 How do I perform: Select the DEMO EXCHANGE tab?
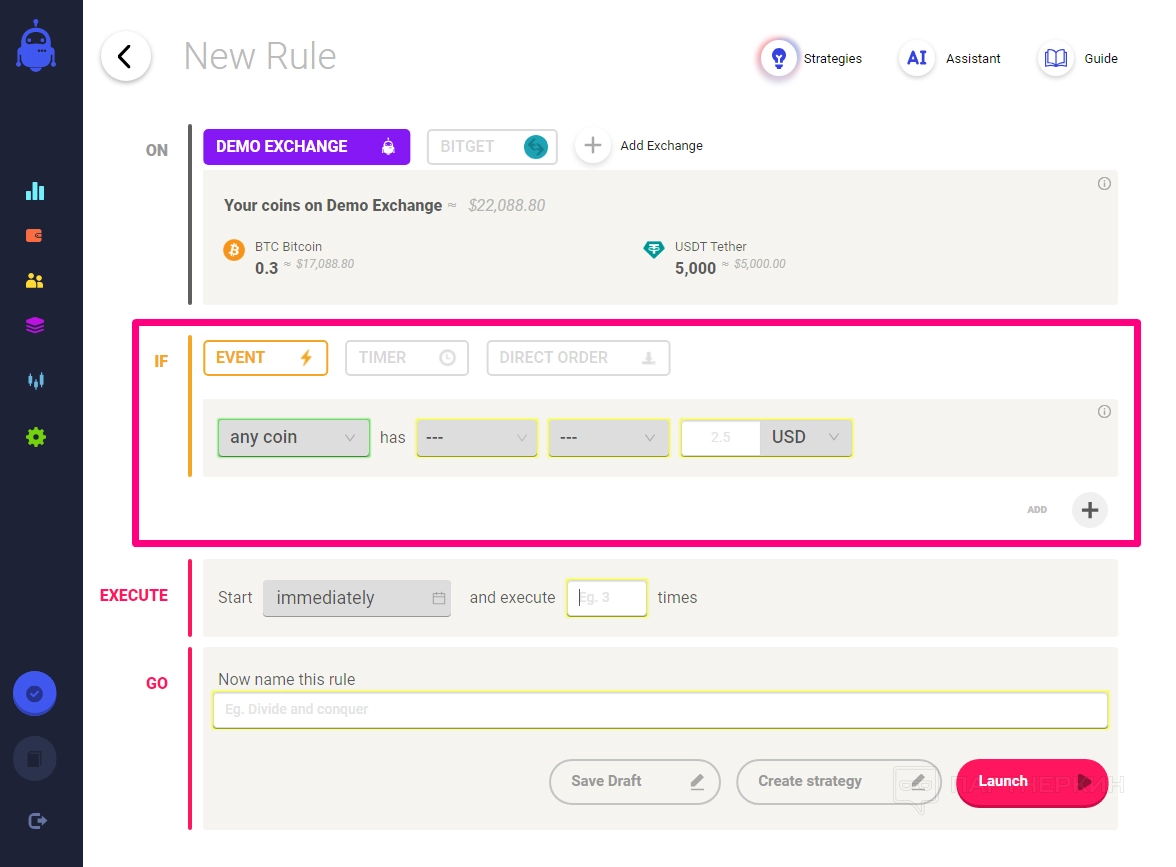pyautogui.click(x=306, y=146)
